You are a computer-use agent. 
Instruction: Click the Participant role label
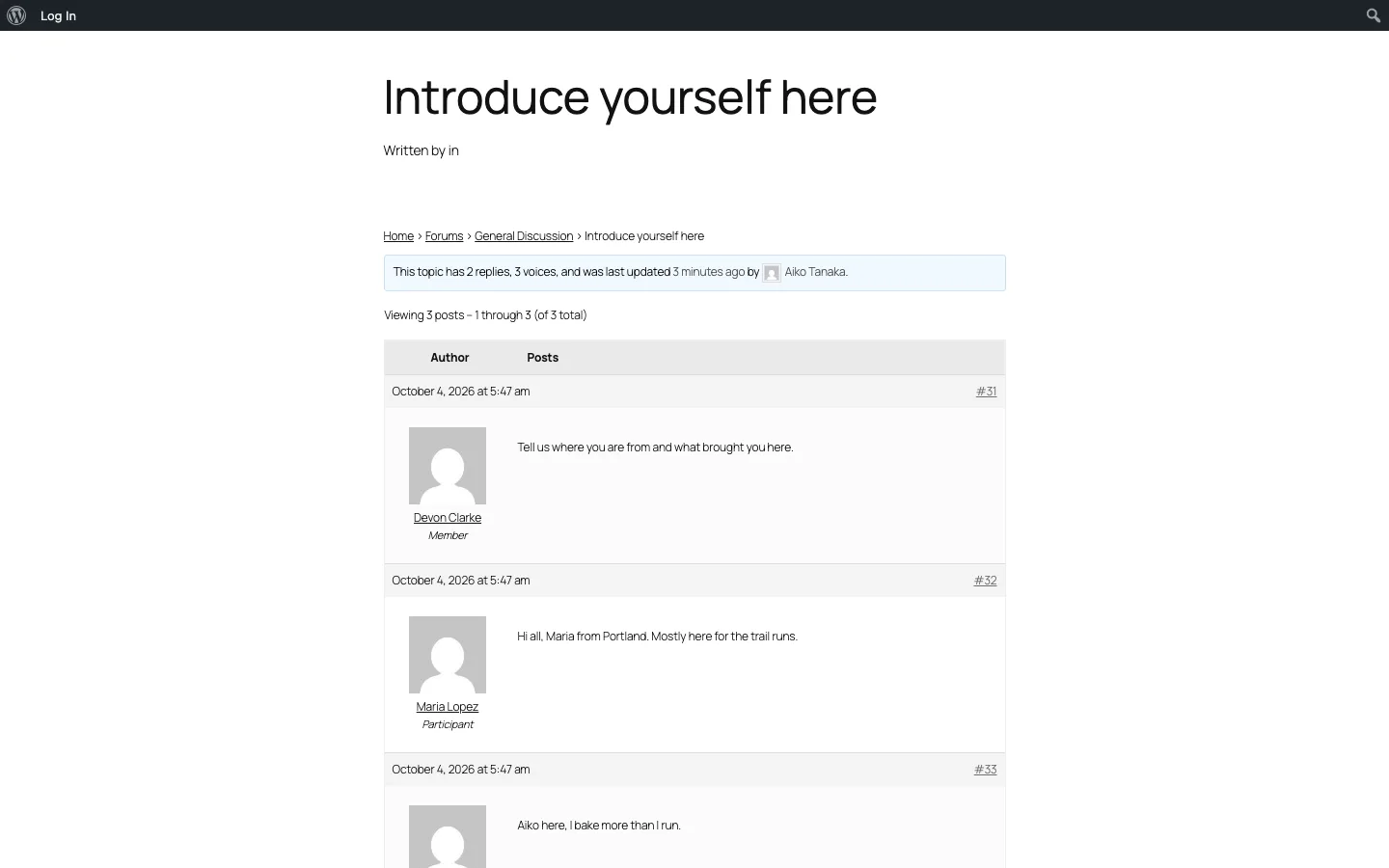[x=448, y=724]
